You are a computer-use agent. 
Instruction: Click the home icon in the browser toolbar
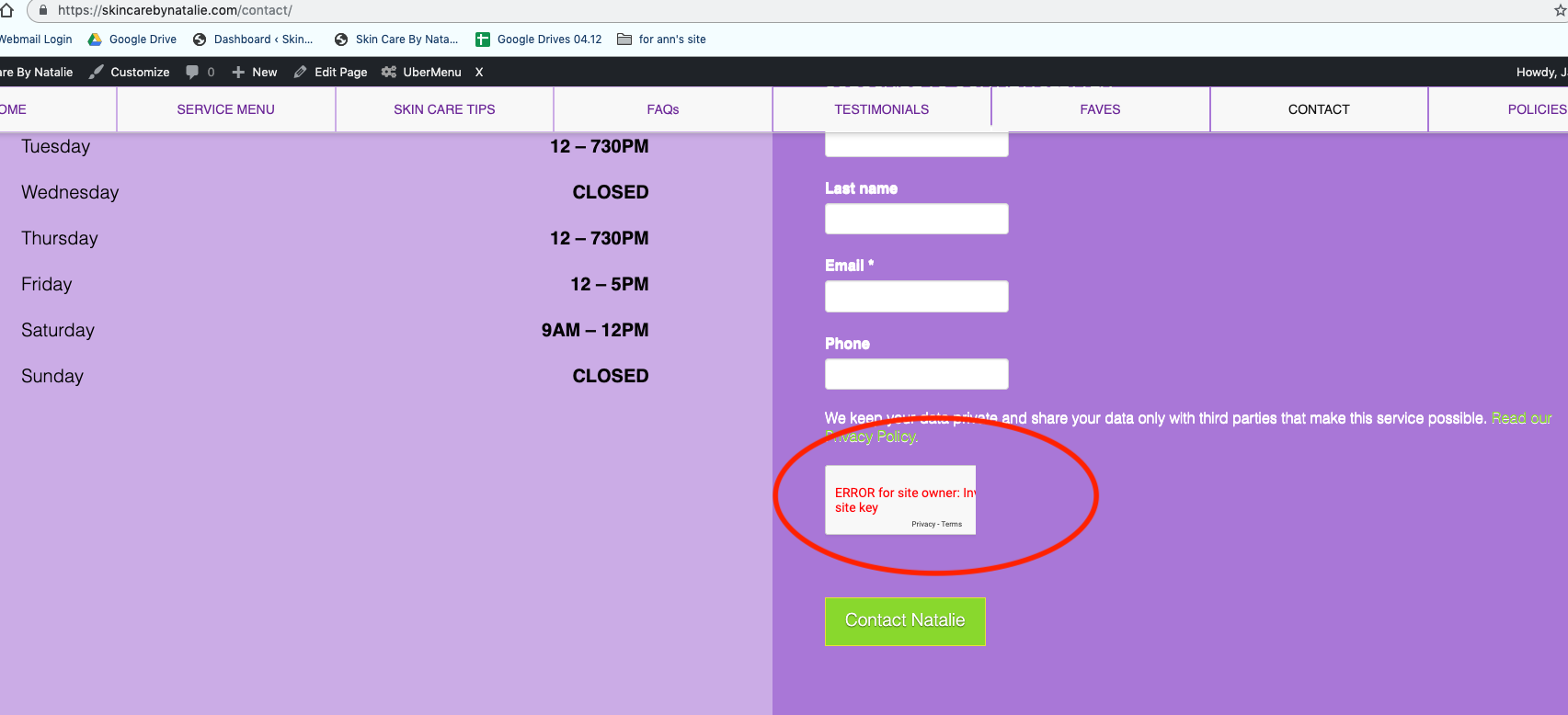click(7, 10)
